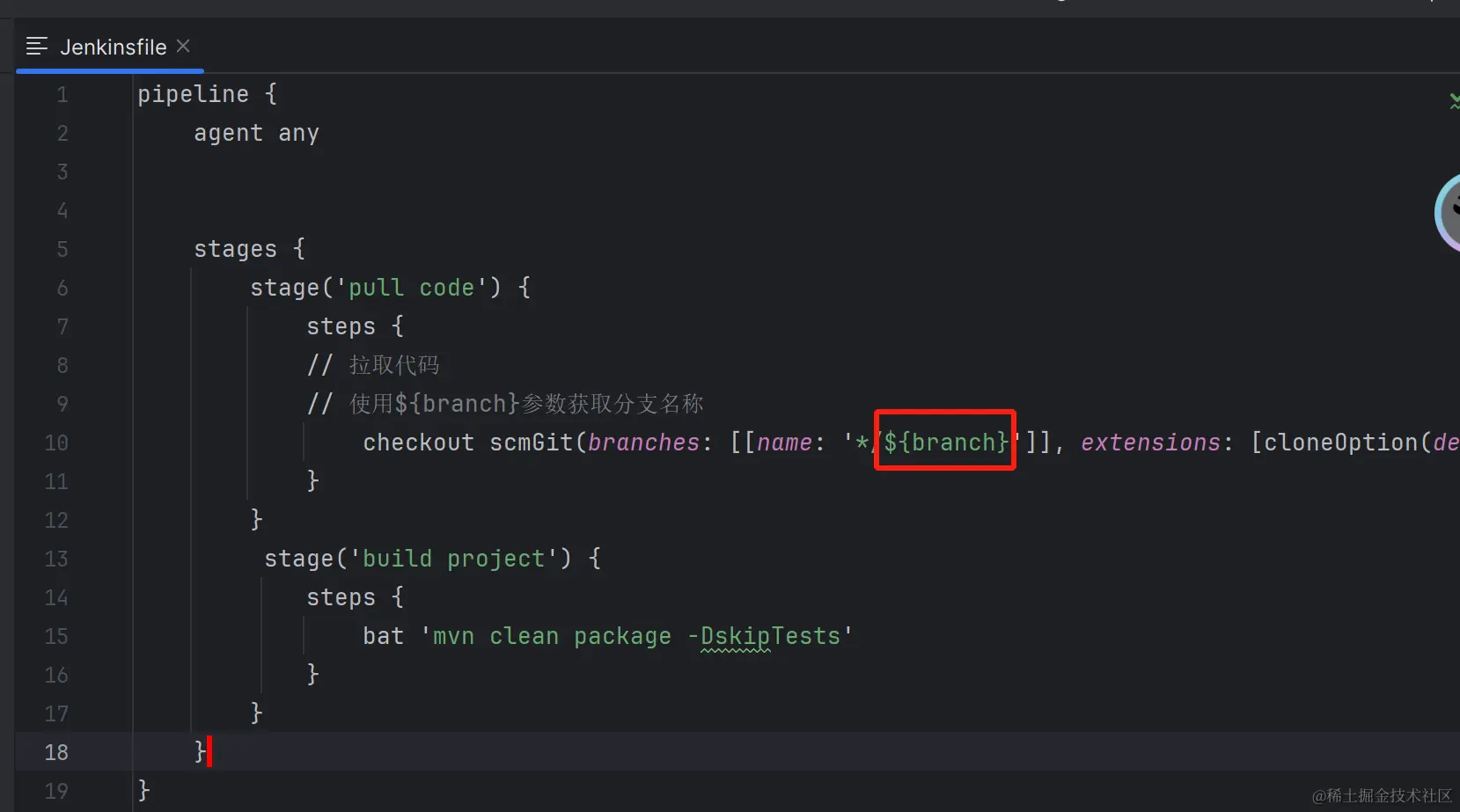Click line number 19 in the gutter

[56, 791]
